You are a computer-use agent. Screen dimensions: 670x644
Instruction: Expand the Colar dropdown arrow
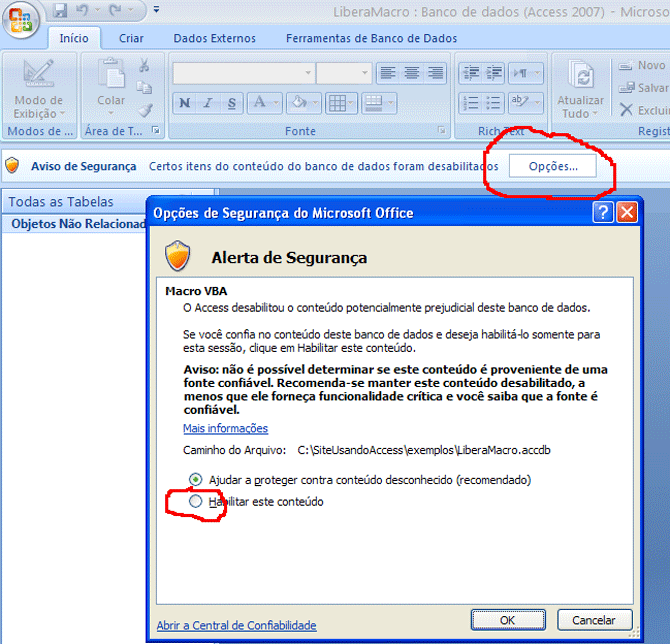click(111, 113)
